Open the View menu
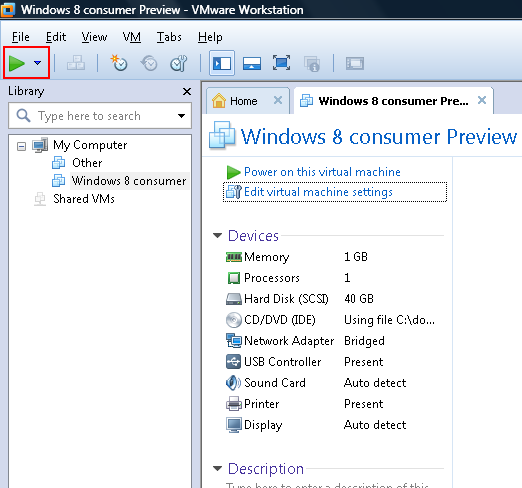This screenshot has width=522, height=488. pyautogui.click(x=94, y=37)
